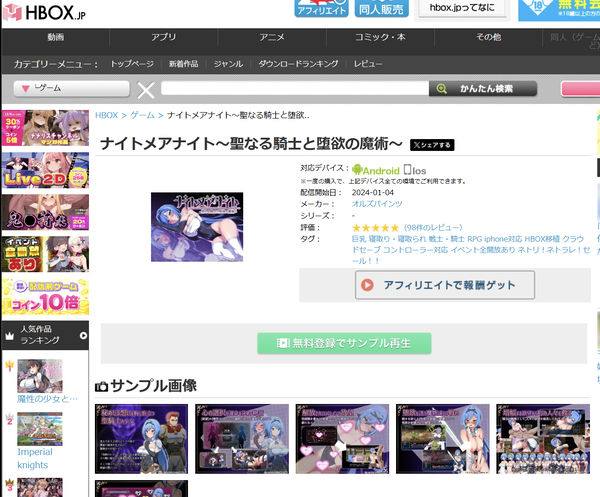Open the アニメ menu
This screenshot has height=497, width=600.
coord(272,37)
